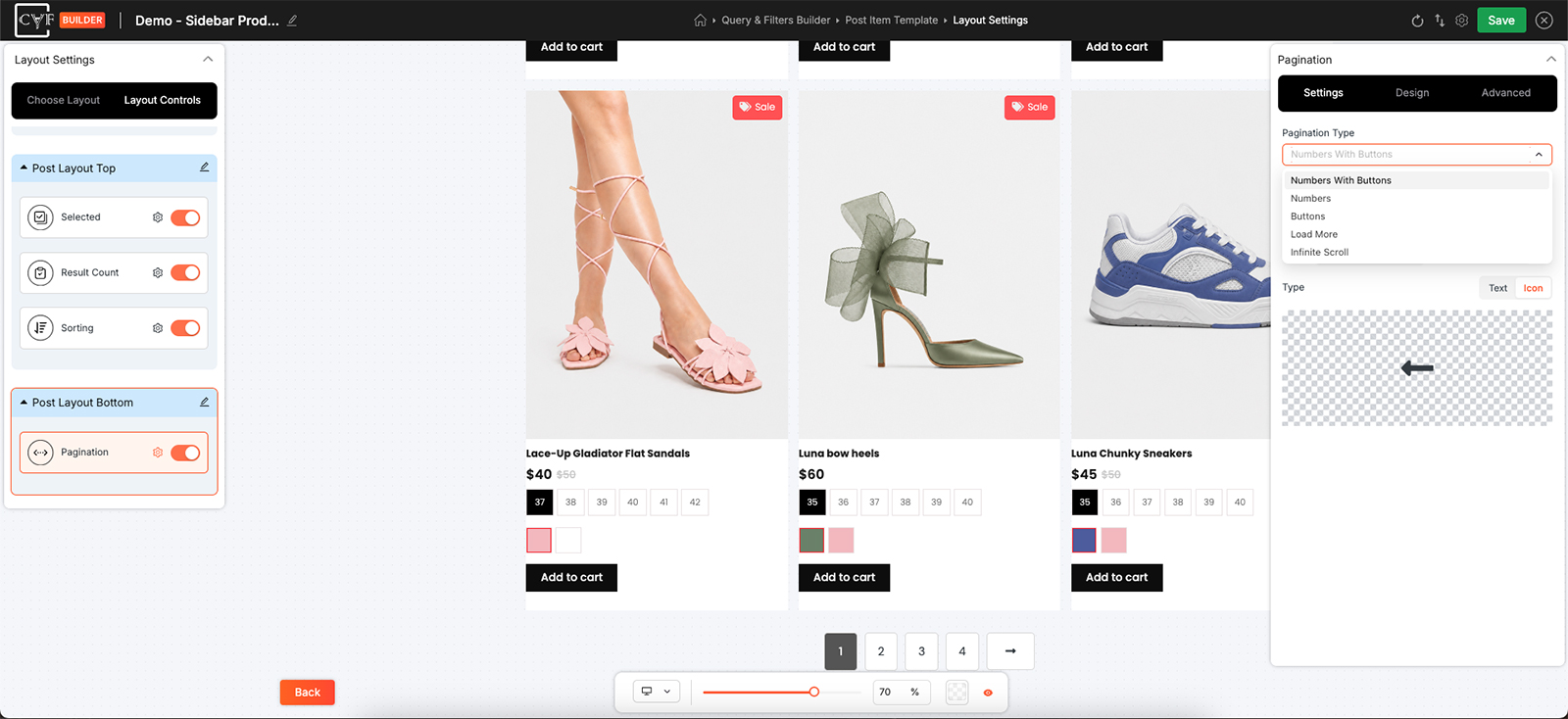Open the device preview dropdown
This screenshot has height=719, width=1568.
[657, 692]
